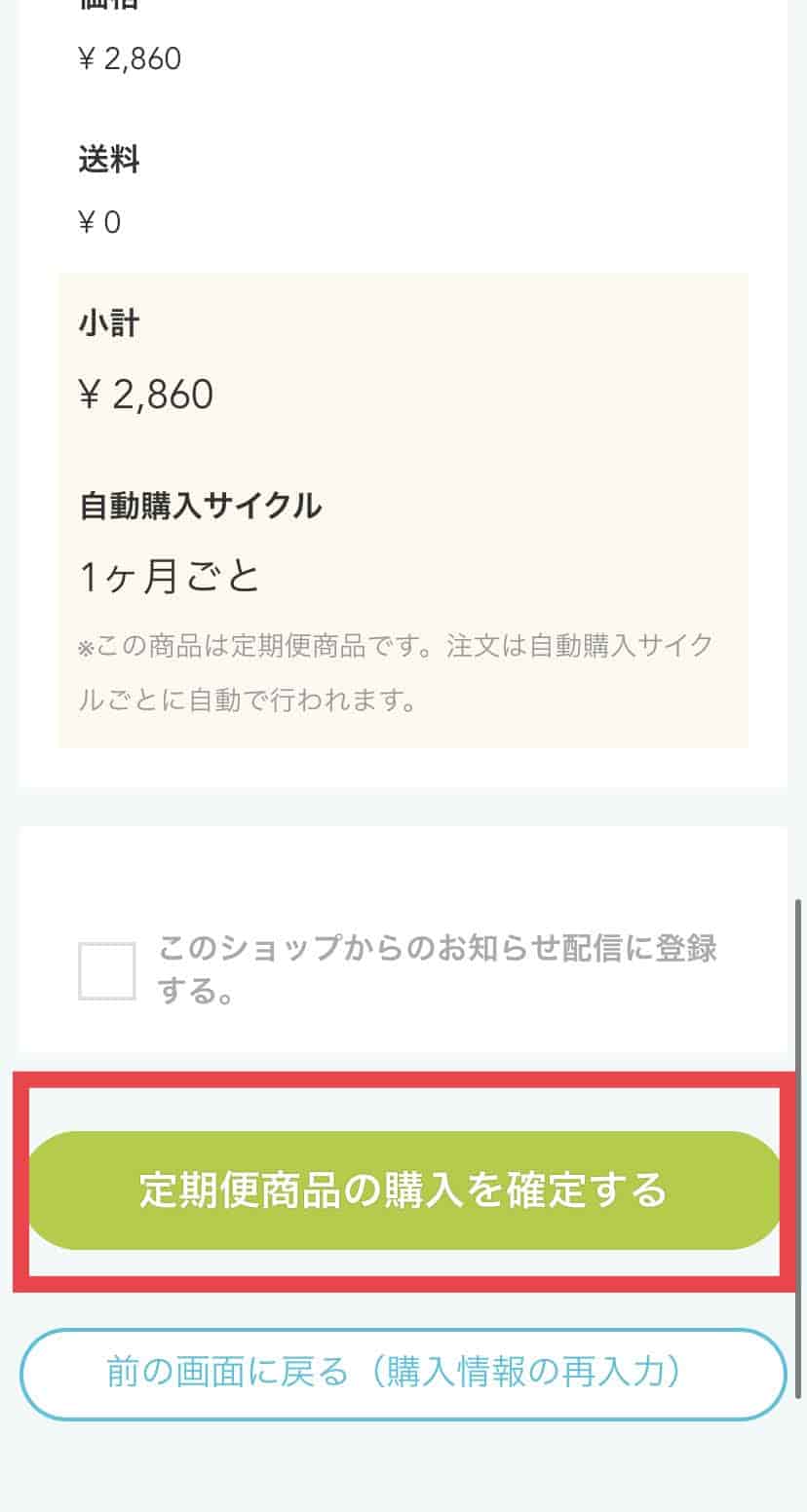
Task: Click the blank space above the notification checkbox
Action: point(403,872)
